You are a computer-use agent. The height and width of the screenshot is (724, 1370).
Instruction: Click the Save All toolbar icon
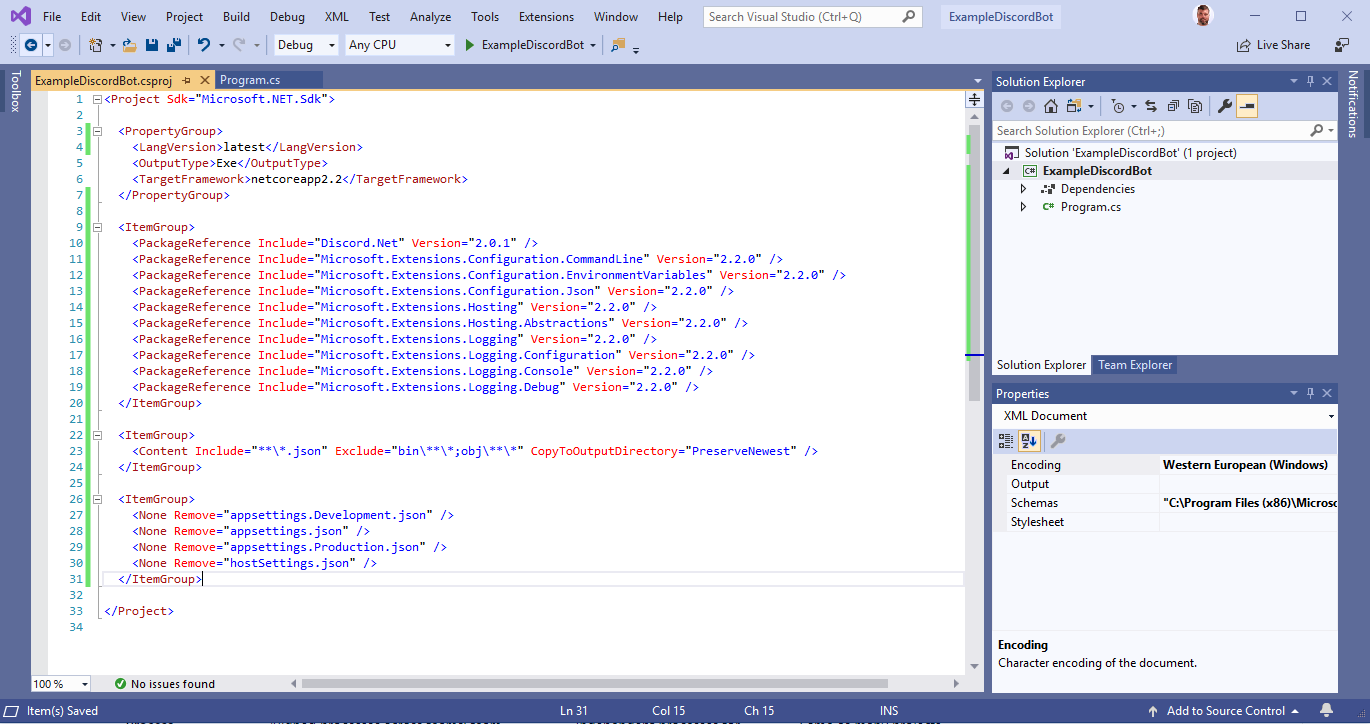click(x=173, y=45)
